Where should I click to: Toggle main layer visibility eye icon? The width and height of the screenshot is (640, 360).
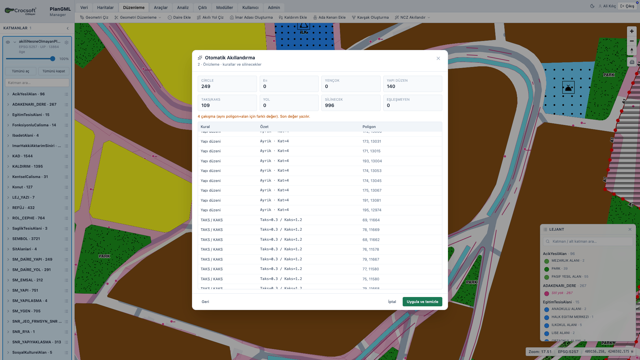click(x=8, y=42)
